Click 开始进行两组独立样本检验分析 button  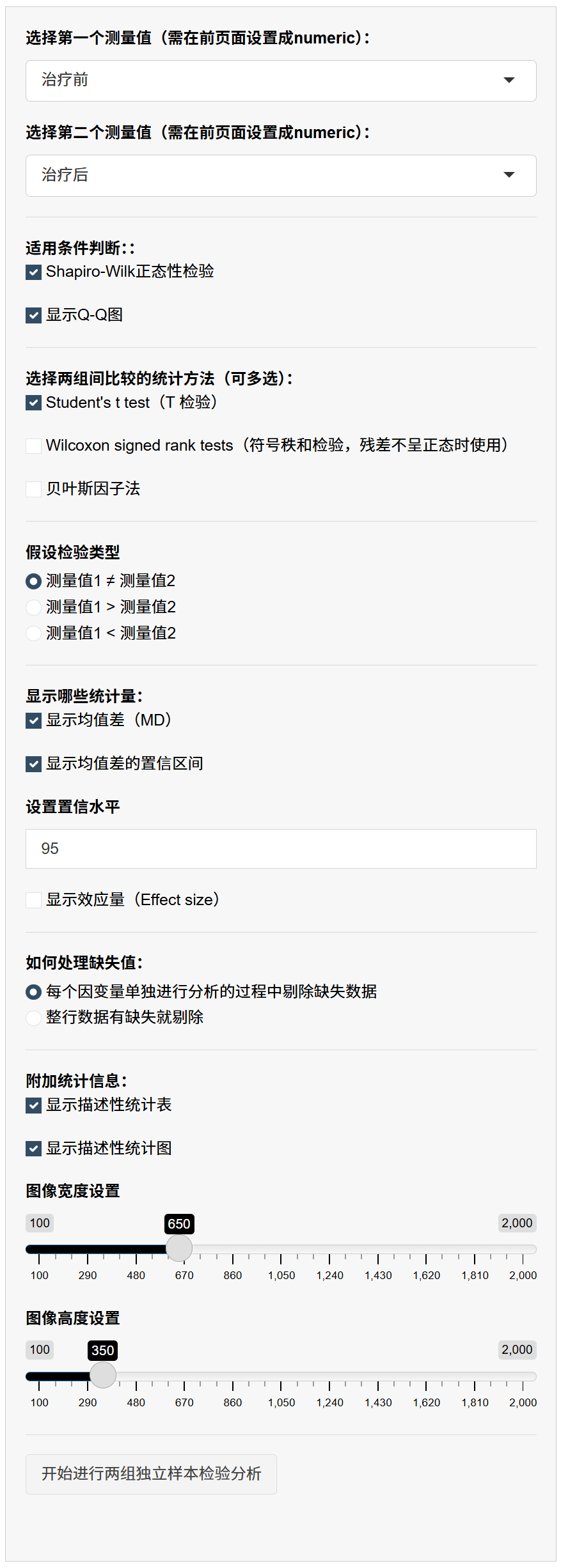[x=151, y=1474]
